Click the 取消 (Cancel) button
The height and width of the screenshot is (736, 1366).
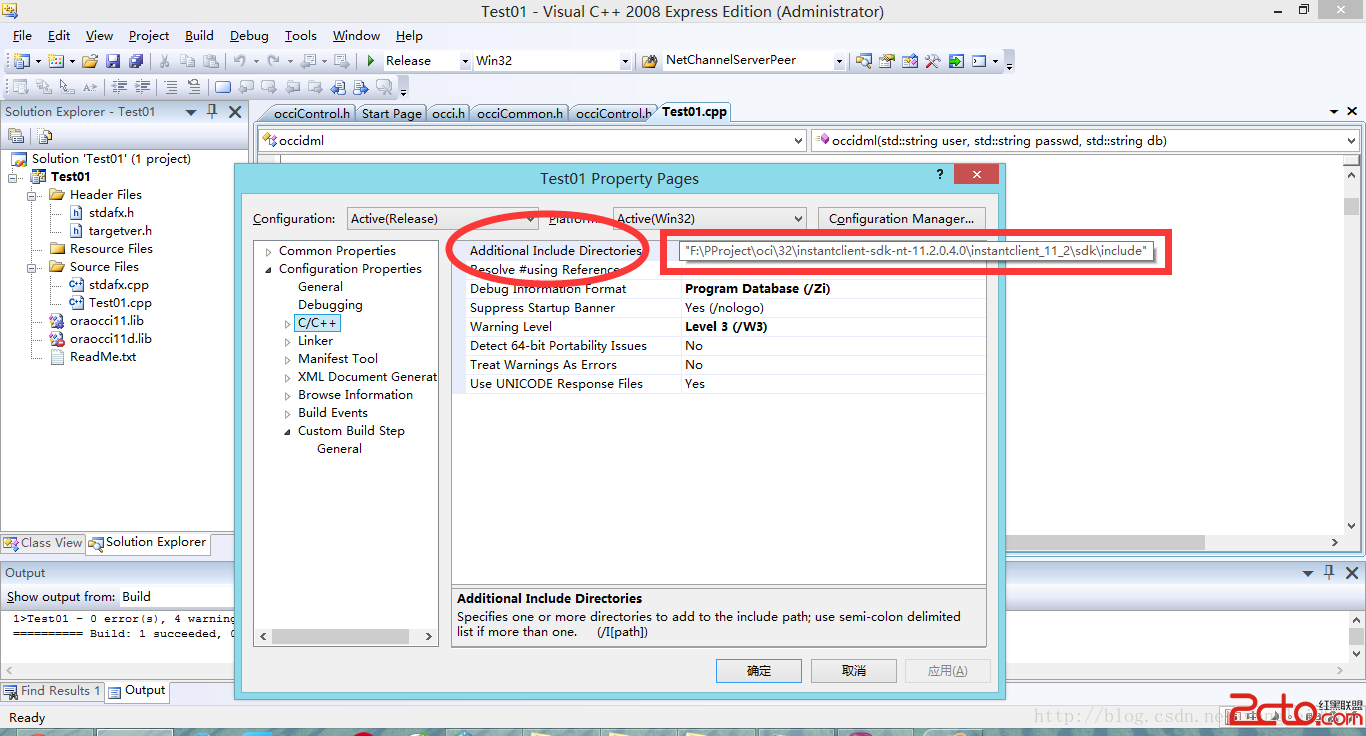[854, 671]
